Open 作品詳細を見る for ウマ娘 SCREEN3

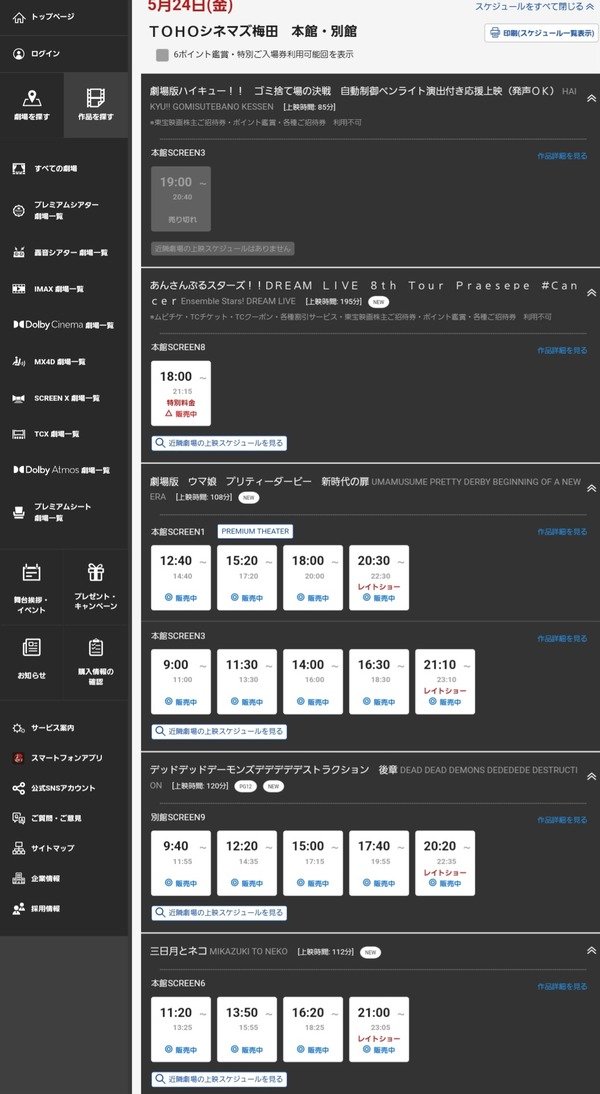pyautogui.click(x=562, y=638)
